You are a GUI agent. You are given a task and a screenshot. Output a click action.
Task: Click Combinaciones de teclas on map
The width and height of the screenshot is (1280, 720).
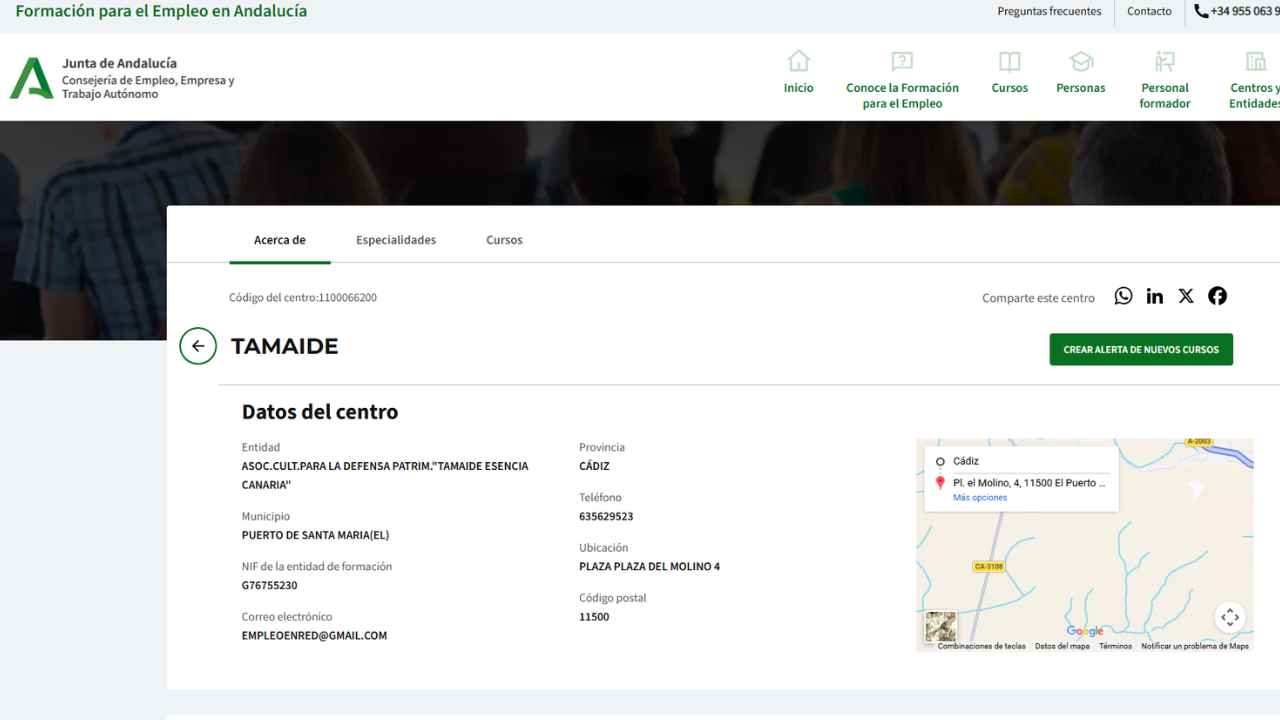981,646
